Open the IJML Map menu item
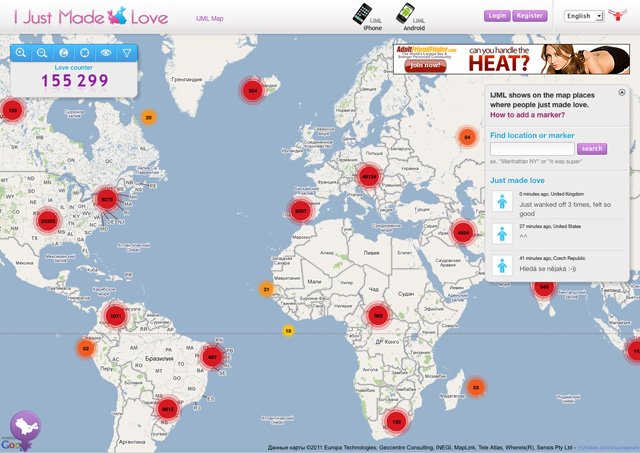640x453 pixels. click(x=210, y=18)
